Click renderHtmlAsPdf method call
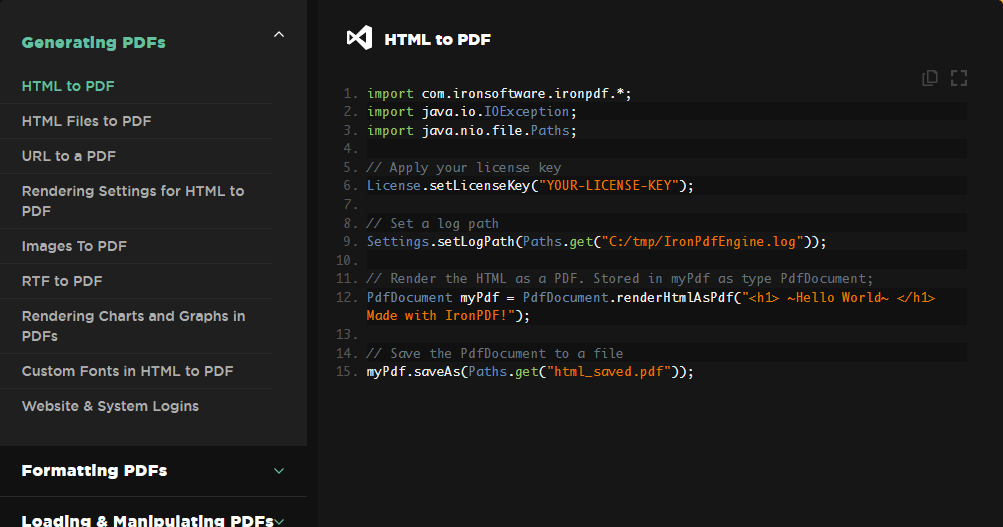The width and height of the screenshot is (1003, 527). point(675,297)
